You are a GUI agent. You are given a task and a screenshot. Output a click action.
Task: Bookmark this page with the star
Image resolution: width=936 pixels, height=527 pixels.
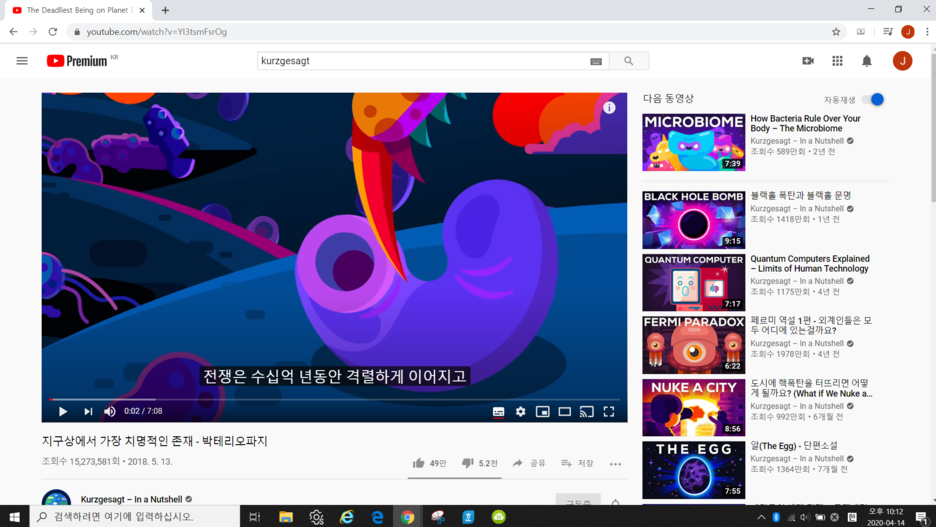pyautogui.click(x=836, y=32)
